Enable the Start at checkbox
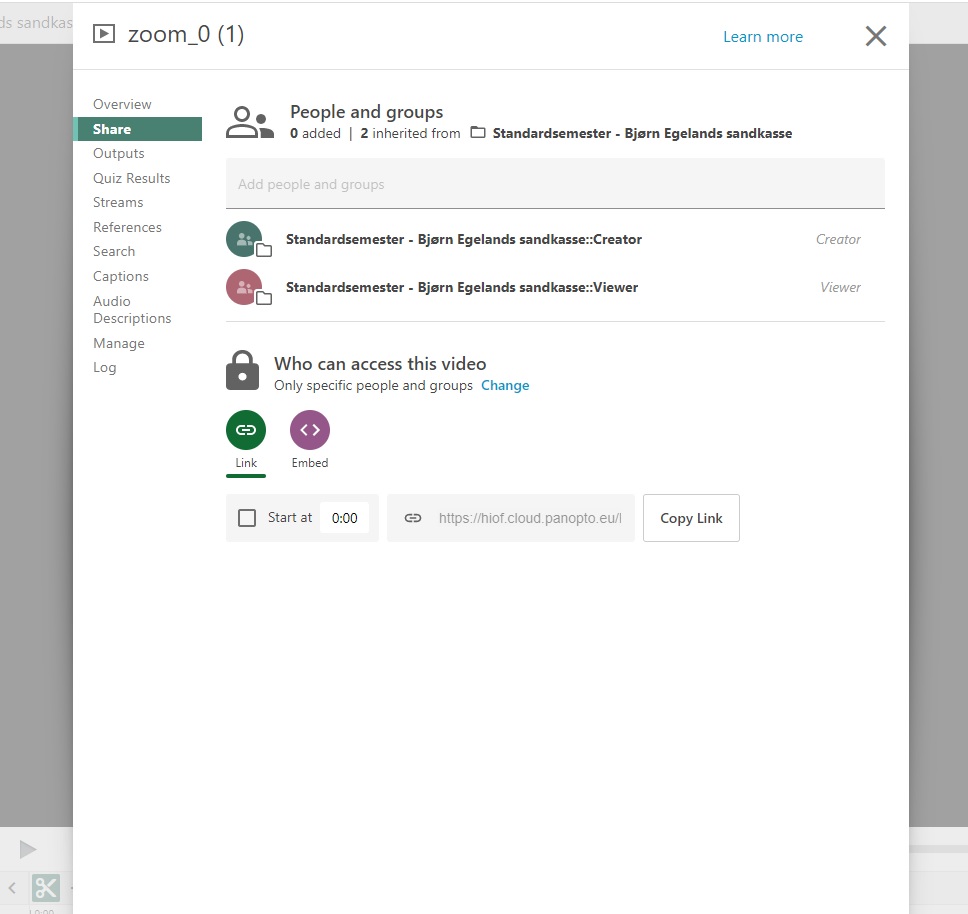Viewport: 968px width, 914px height. click(247, 518)
